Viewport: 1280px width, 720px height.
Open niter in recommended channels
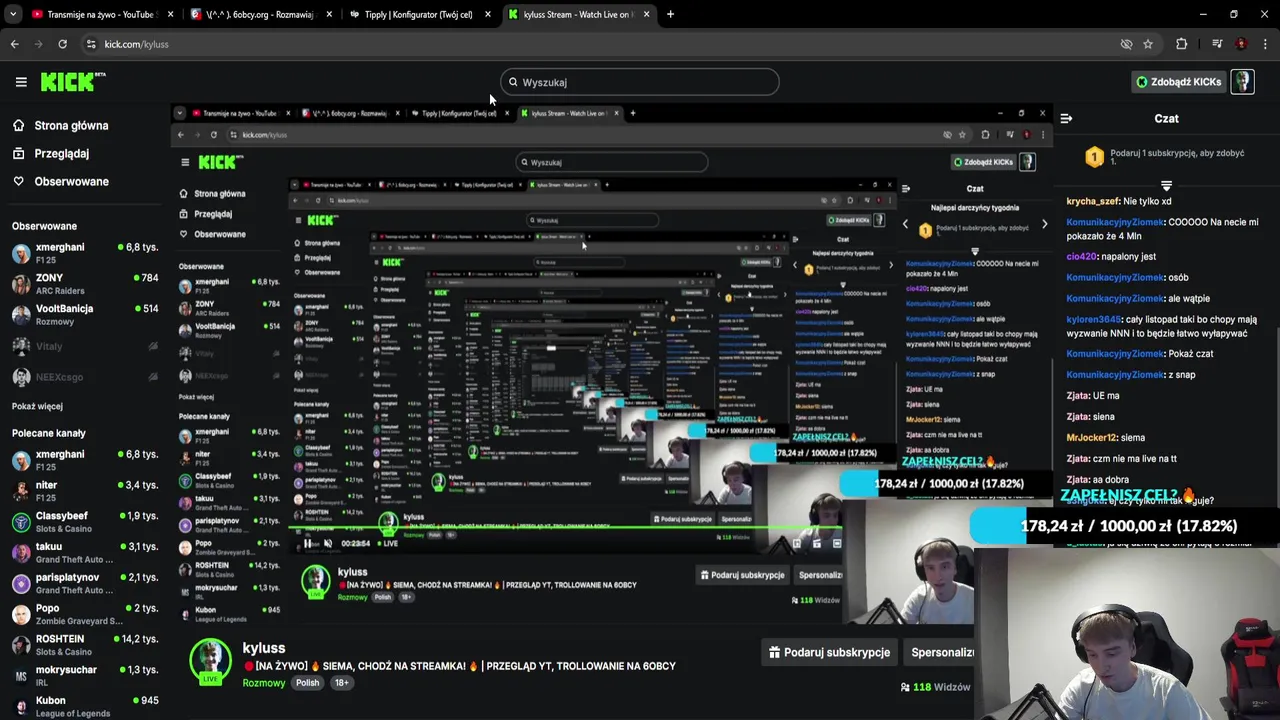pyautogui.click(x=85, y=491)
